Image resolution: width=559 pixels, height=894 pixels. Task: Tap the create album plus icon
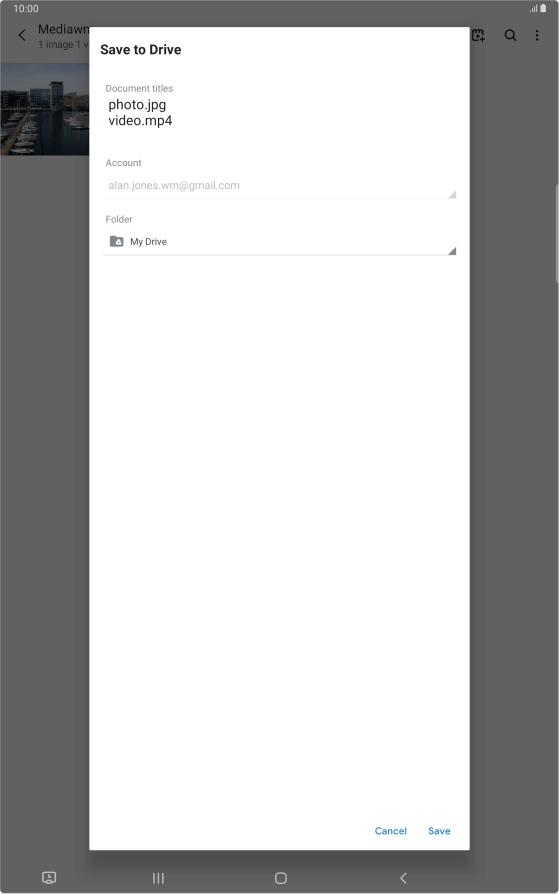point(478,35)
